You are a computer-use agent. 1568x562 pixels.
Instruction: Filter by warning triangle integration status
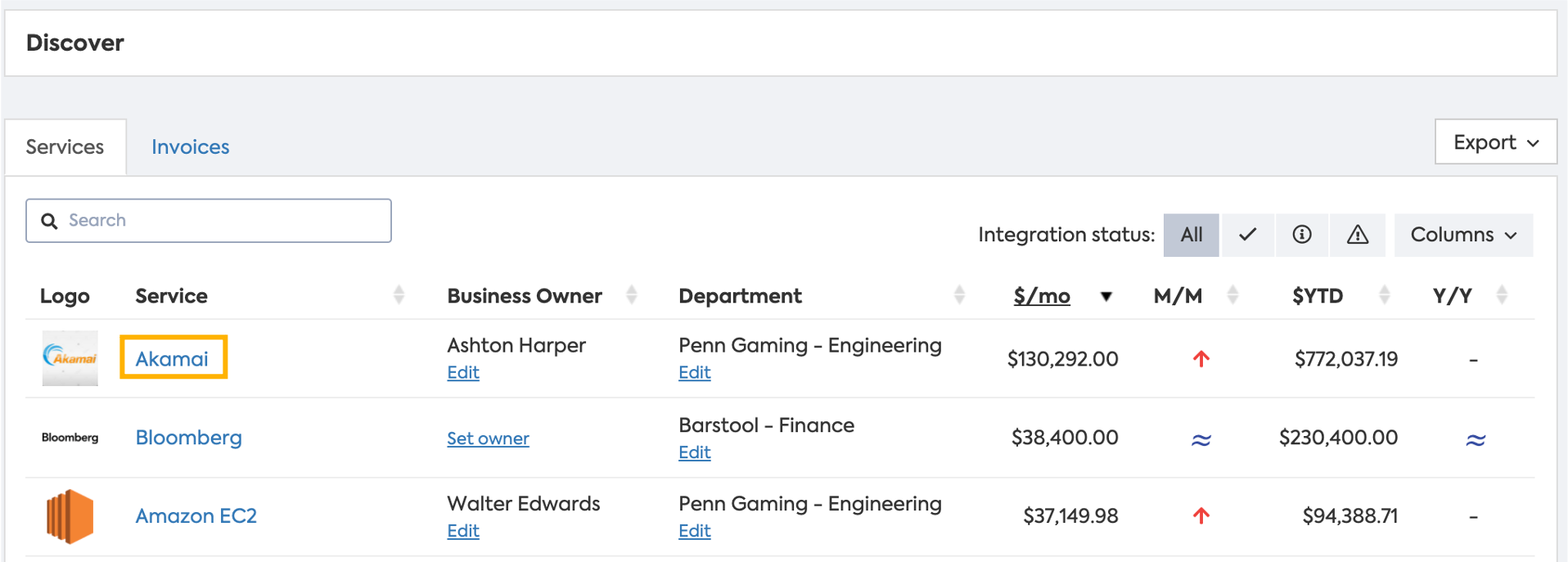[1358, 235]
